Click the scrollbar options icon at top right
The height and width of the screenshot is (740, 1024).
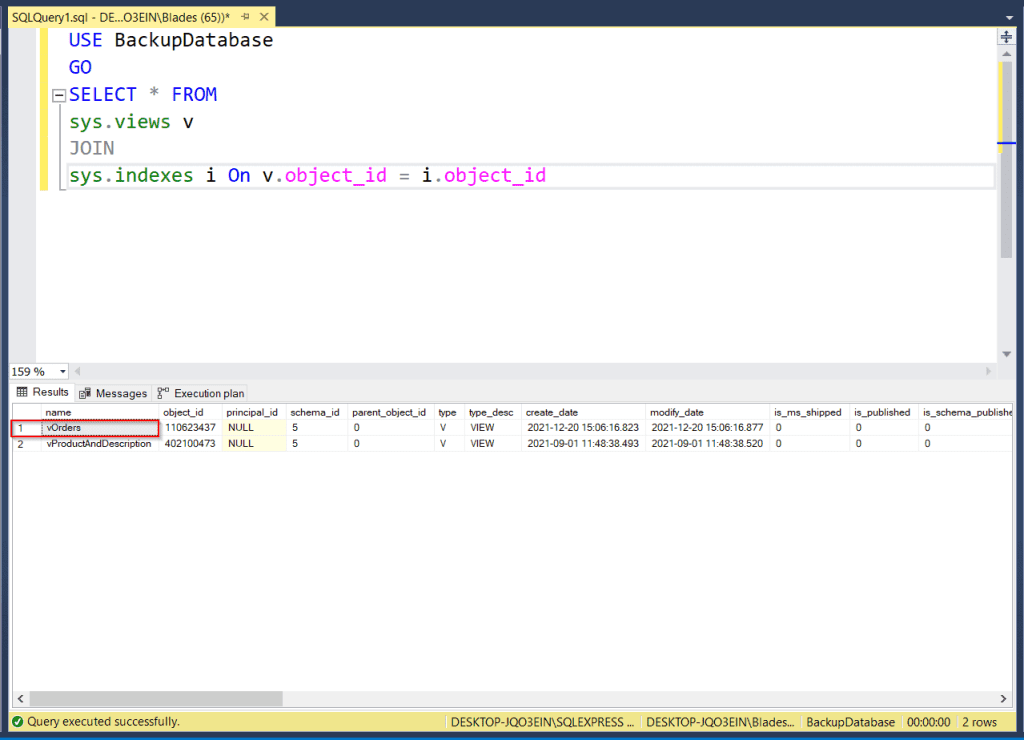[1006, 36]
